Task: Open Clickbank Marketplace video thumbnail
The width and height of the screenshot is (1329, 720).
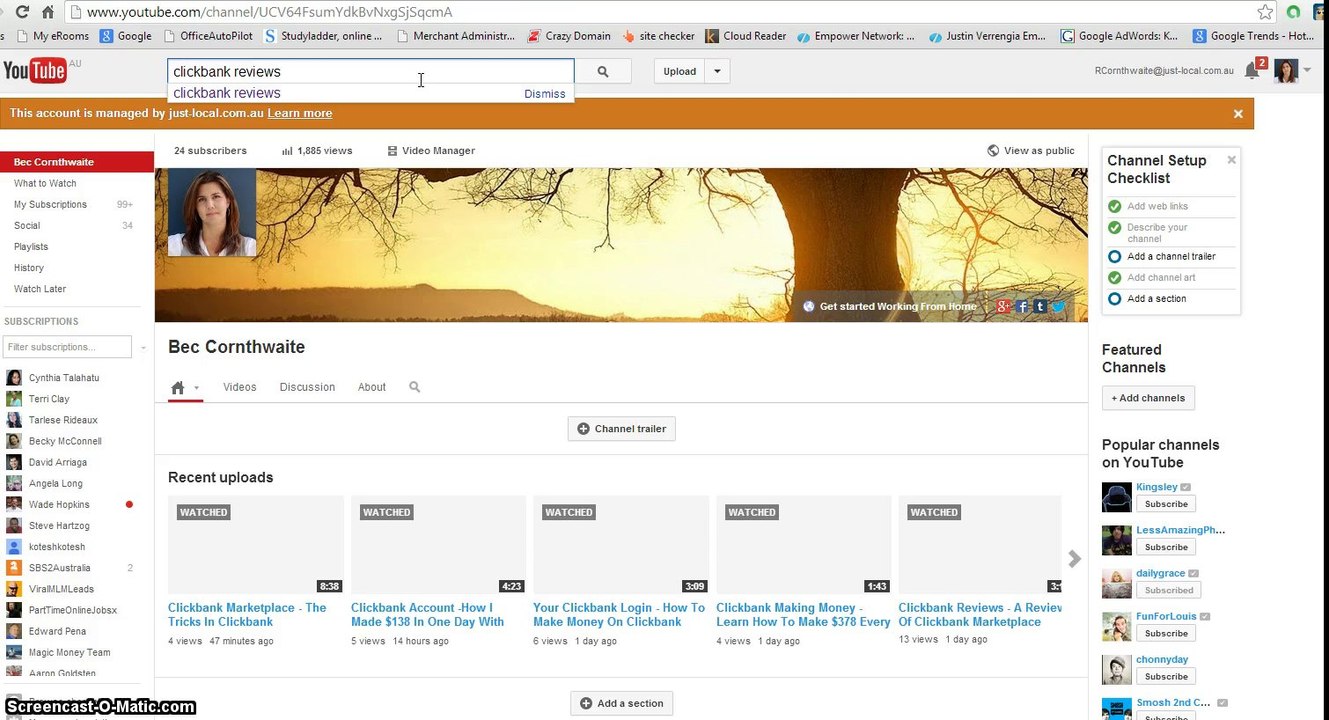Action: pyautogui.click(x=256, y=545)
